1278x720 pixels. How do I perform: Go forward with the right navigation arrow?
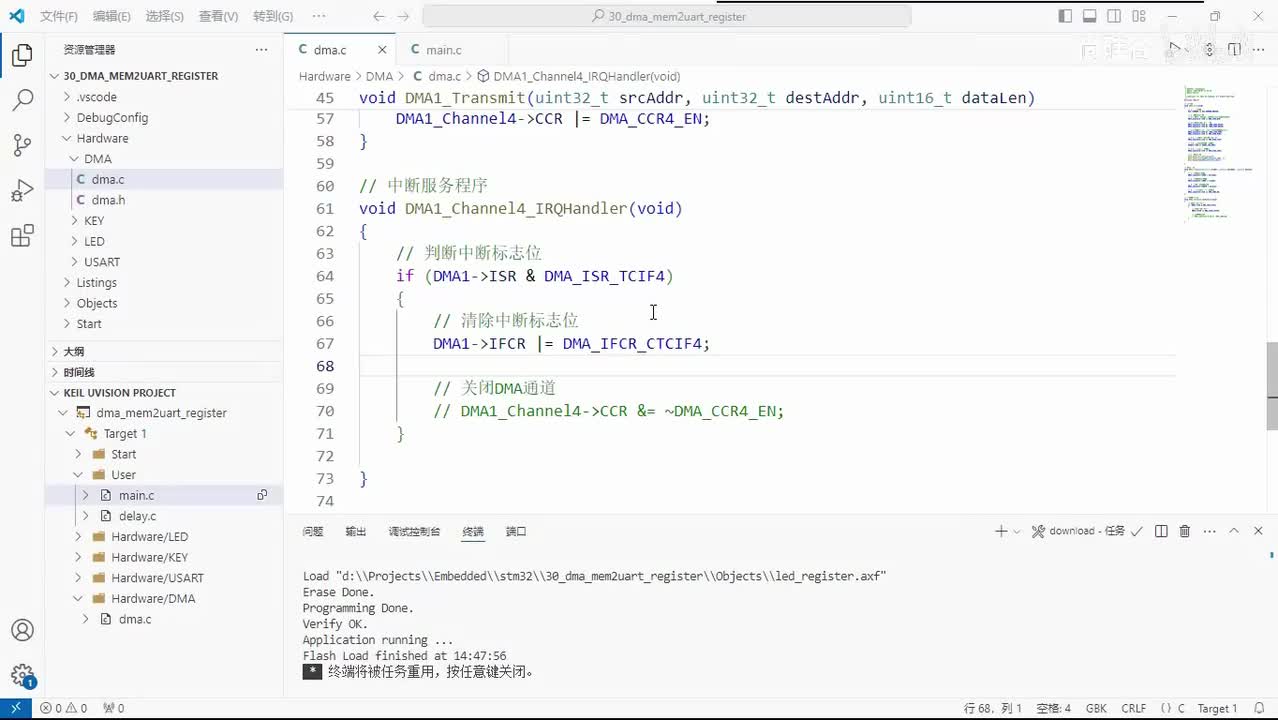405,16
